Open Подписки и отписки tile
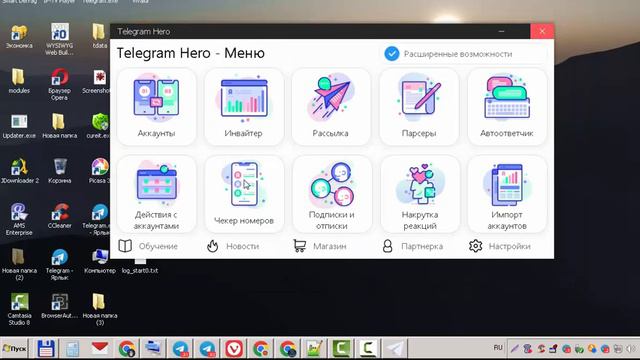 (331, 195)
